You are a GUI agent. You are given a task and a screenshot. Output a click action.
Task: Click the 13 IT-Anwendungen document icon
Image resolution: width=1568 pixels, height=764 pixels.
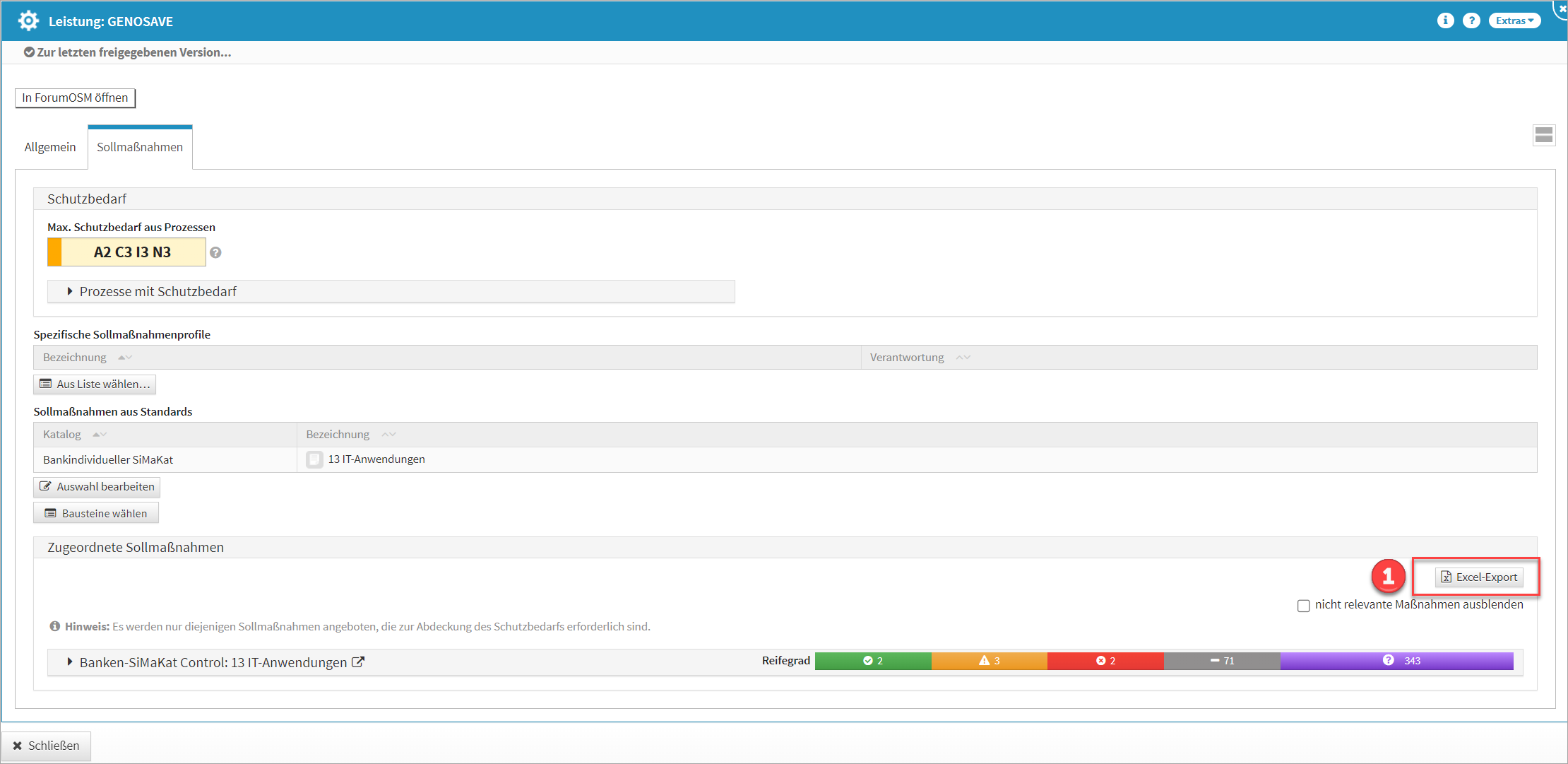tap(314, 459)
